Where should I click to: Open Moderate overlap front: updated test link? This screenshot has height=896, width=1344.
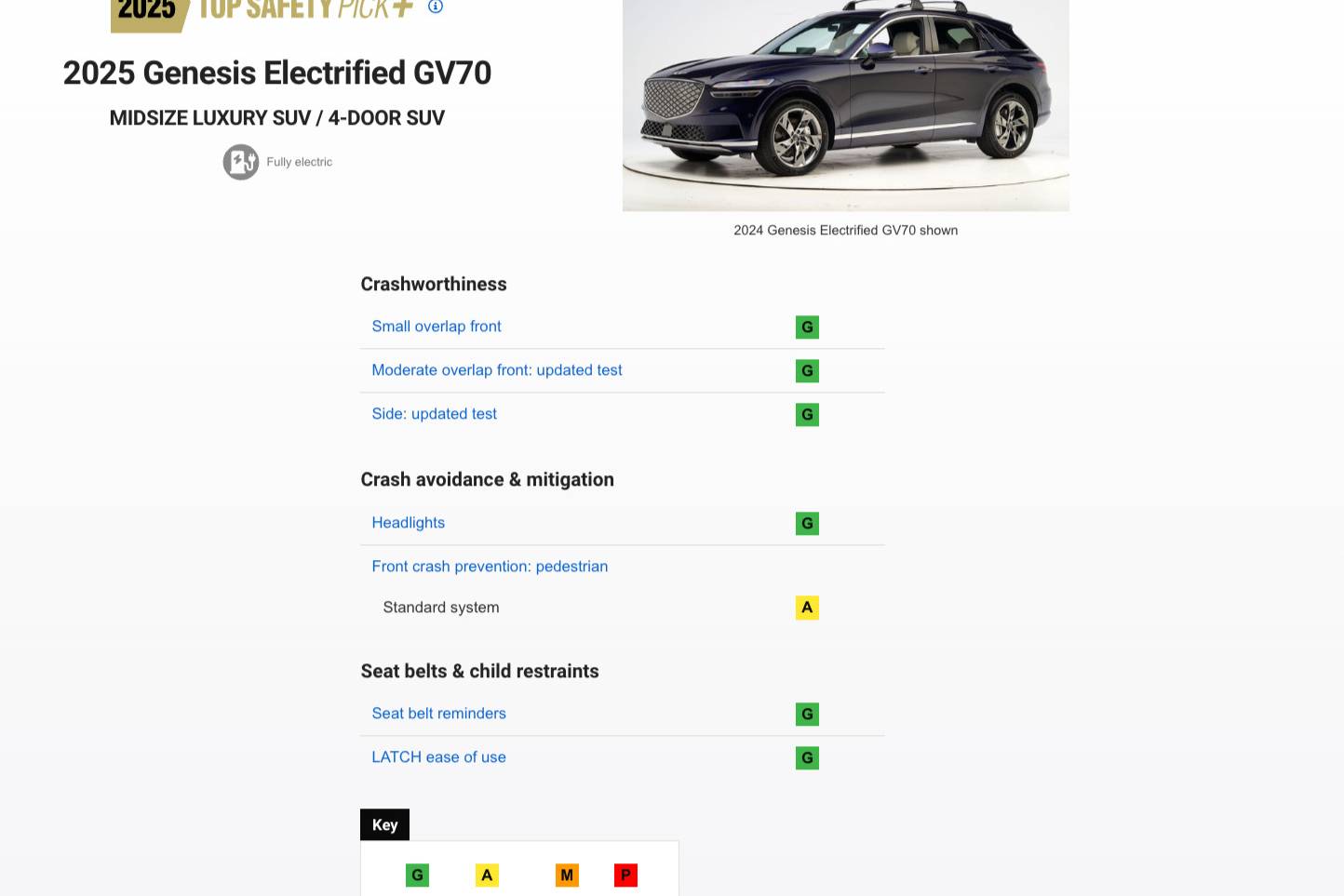point(497,370)
